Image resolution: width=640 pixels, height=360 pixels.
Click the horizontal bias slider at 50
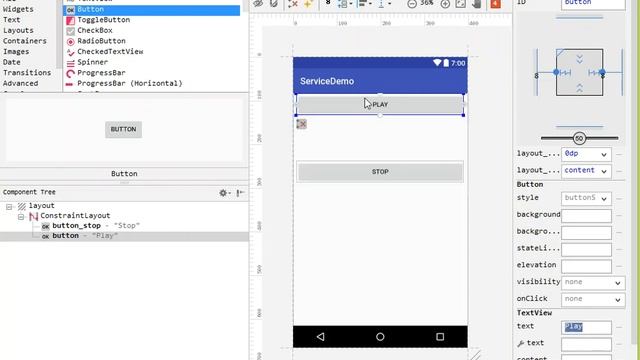(x=579, y=138)
